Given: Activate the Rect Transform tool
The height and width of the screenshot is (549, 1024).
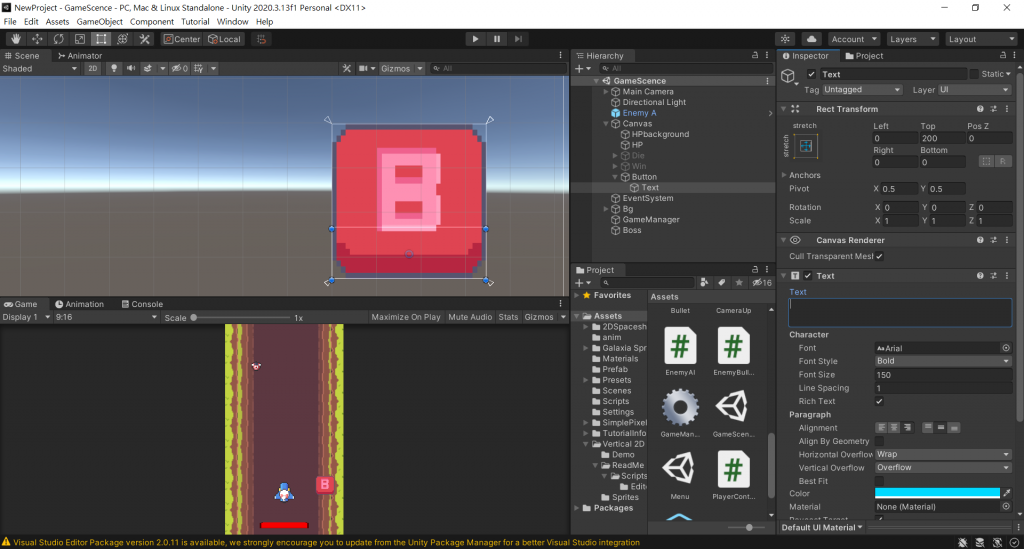Looking at the screenshot, I should 101,39.
